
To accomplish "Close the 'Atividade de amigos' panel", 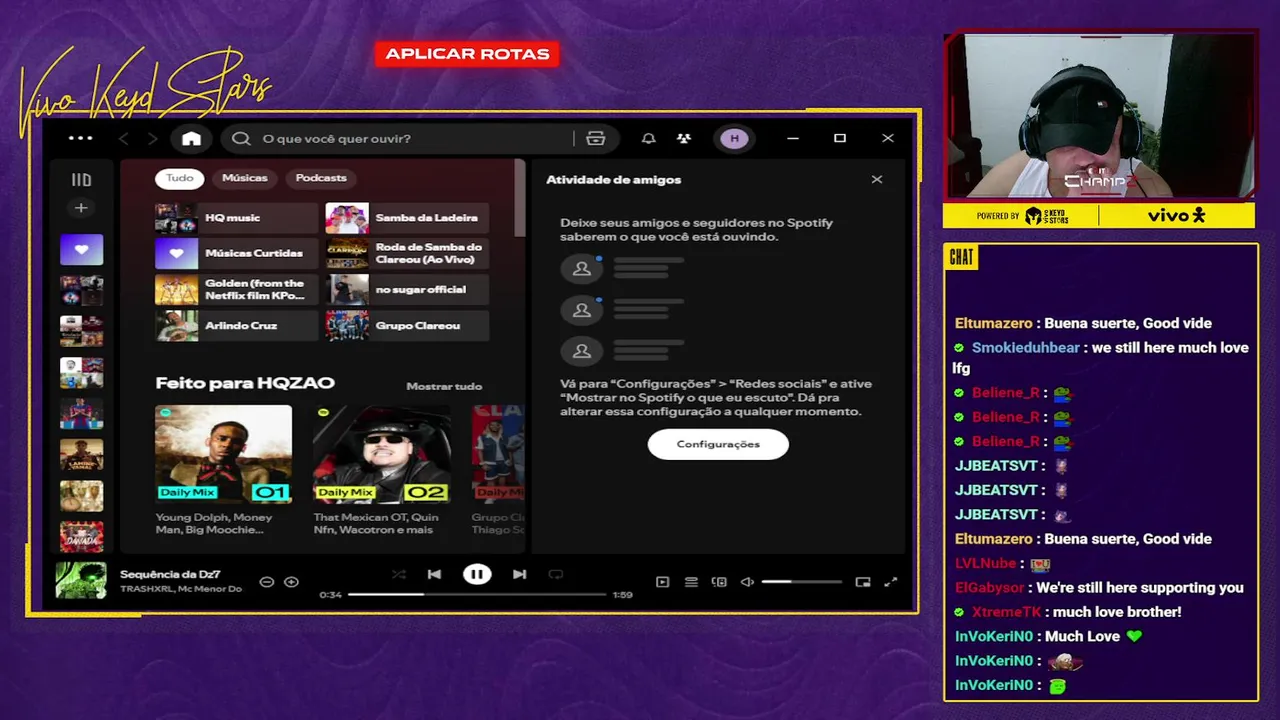I will coord(877,180).
